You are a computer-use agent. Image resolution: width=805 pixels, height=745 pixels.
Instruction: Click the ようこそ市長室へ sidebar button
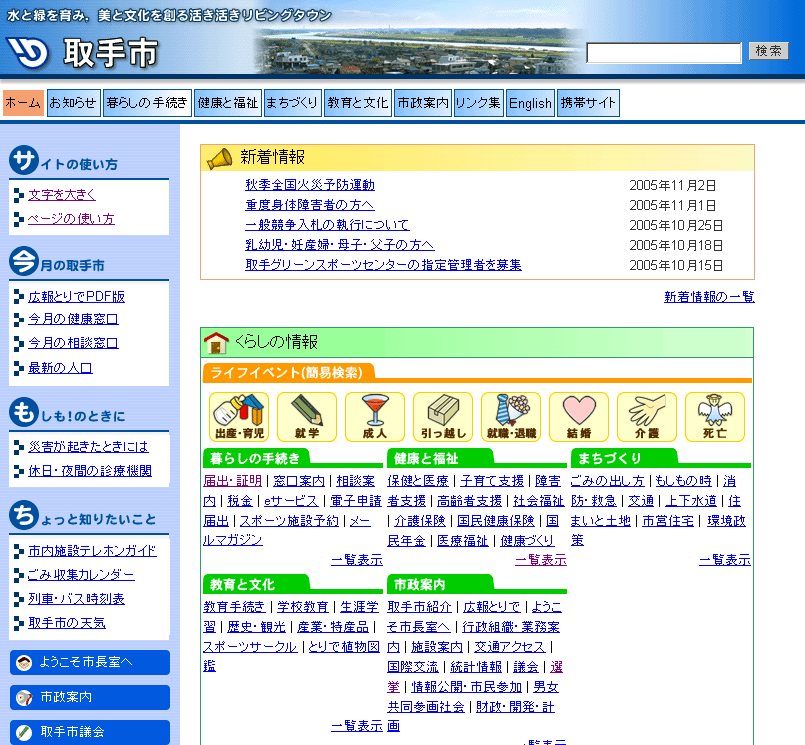(90, 662)
